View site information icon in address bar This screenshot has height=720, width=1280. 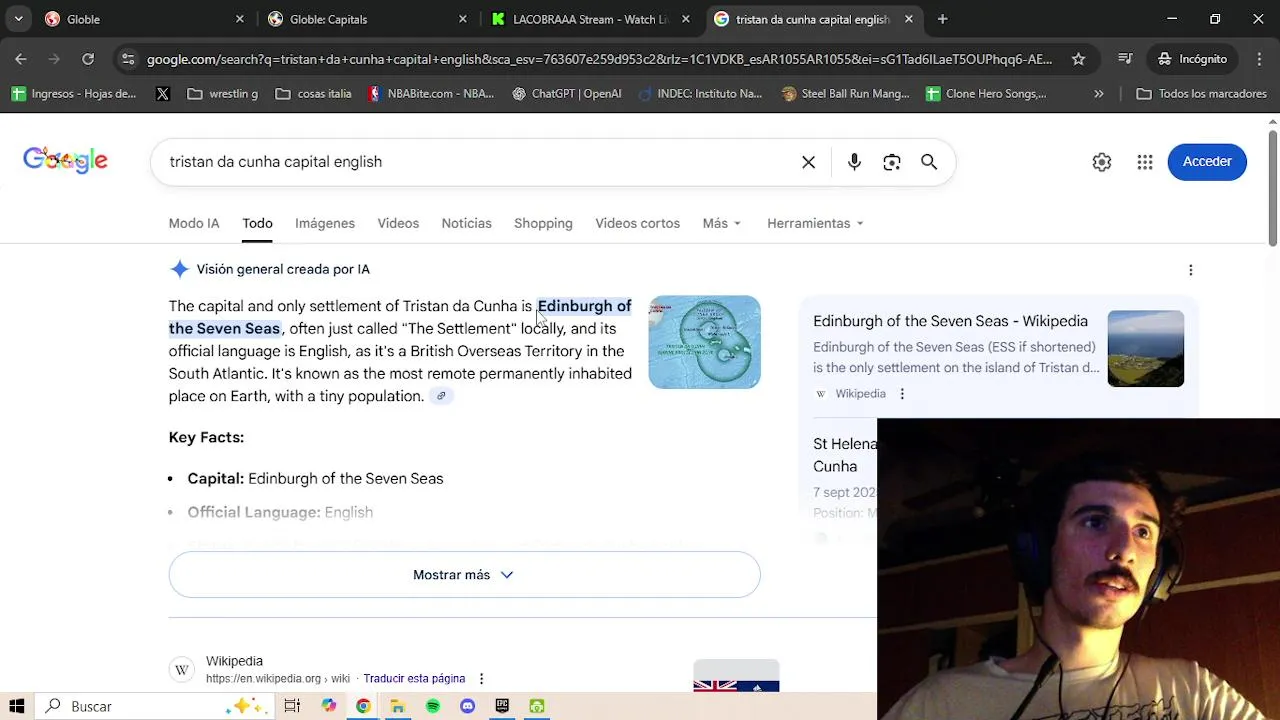point(127,59)
